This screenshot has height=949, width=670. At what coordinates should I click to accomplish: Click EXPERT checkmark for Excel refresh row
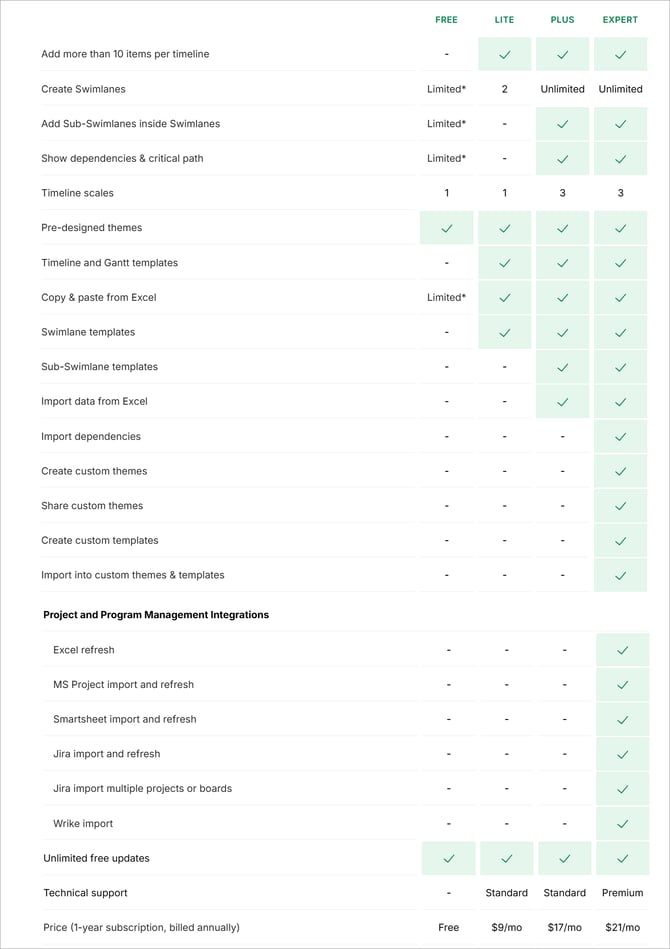pyautogui.click(x=622, y=650)
